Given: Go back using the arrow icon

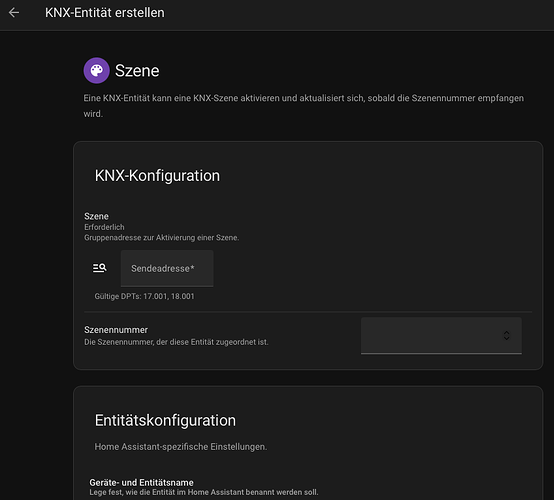Looking at the screenshot, I should click(x=14, y=13).
